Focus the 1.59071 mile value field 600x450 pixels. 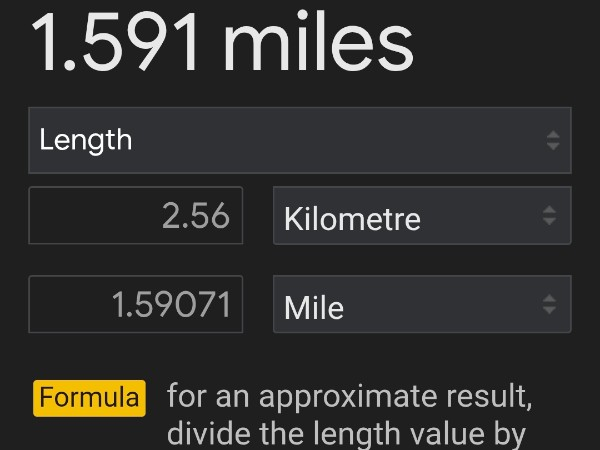[135, 304]
